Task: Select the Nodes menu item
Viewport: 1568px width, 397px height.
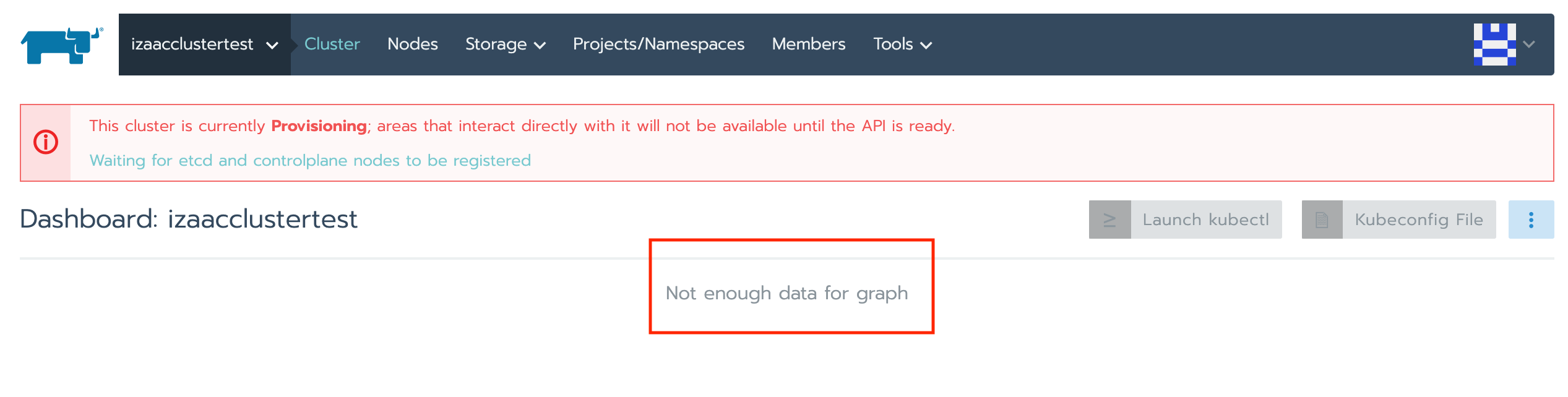Action: click(x=412, y=44)
